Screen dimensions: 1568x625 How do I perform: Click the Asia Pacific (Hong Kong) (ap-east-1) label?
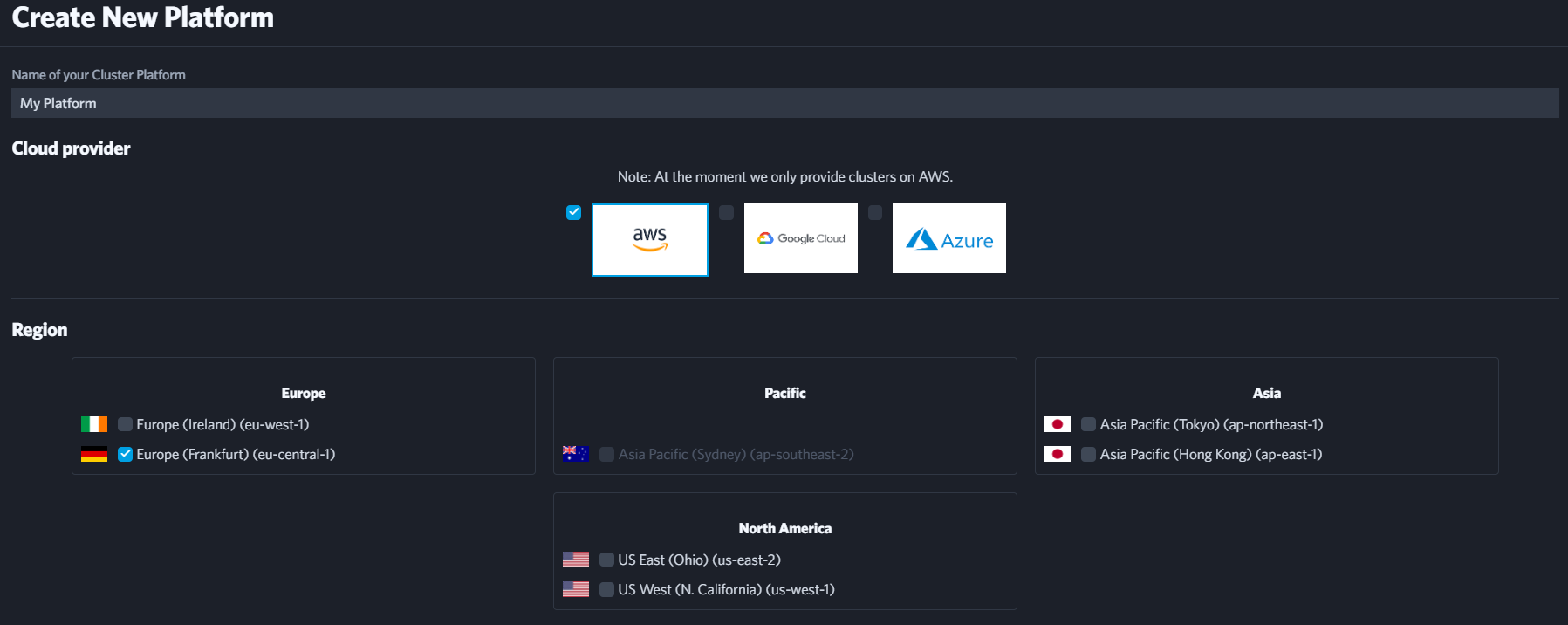(x=1211, y=454)
